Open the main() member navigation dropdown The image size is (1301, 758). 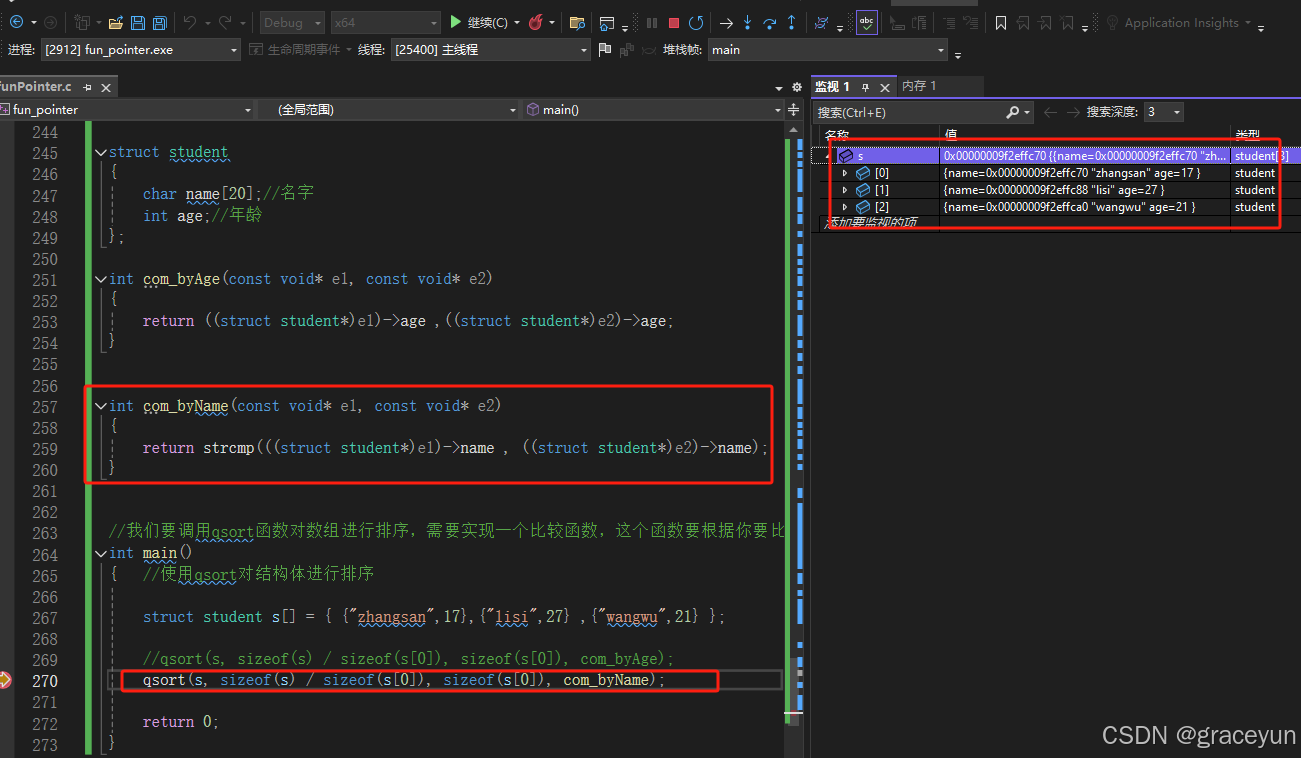tap(654, 110)
